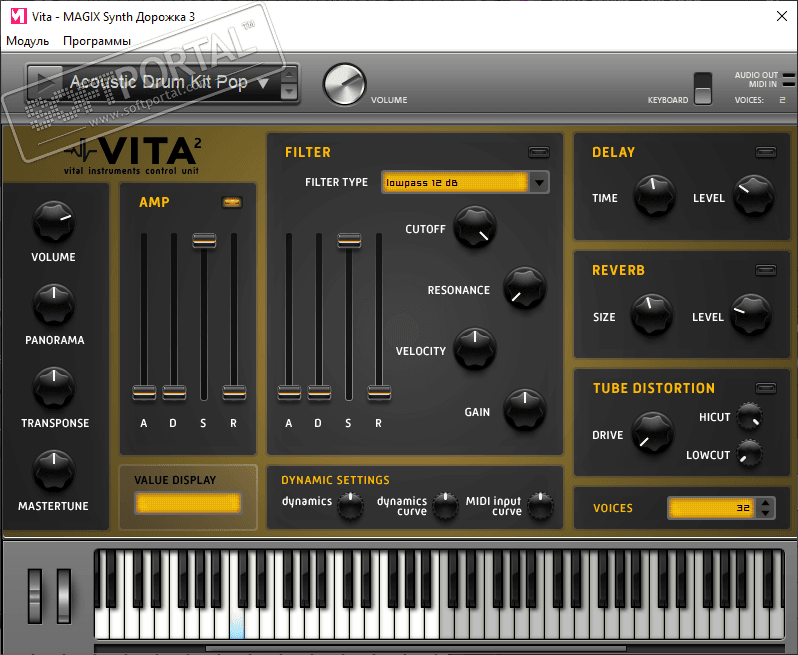Click the AUDIO OUT indicator LED

[x=788, y=75]
